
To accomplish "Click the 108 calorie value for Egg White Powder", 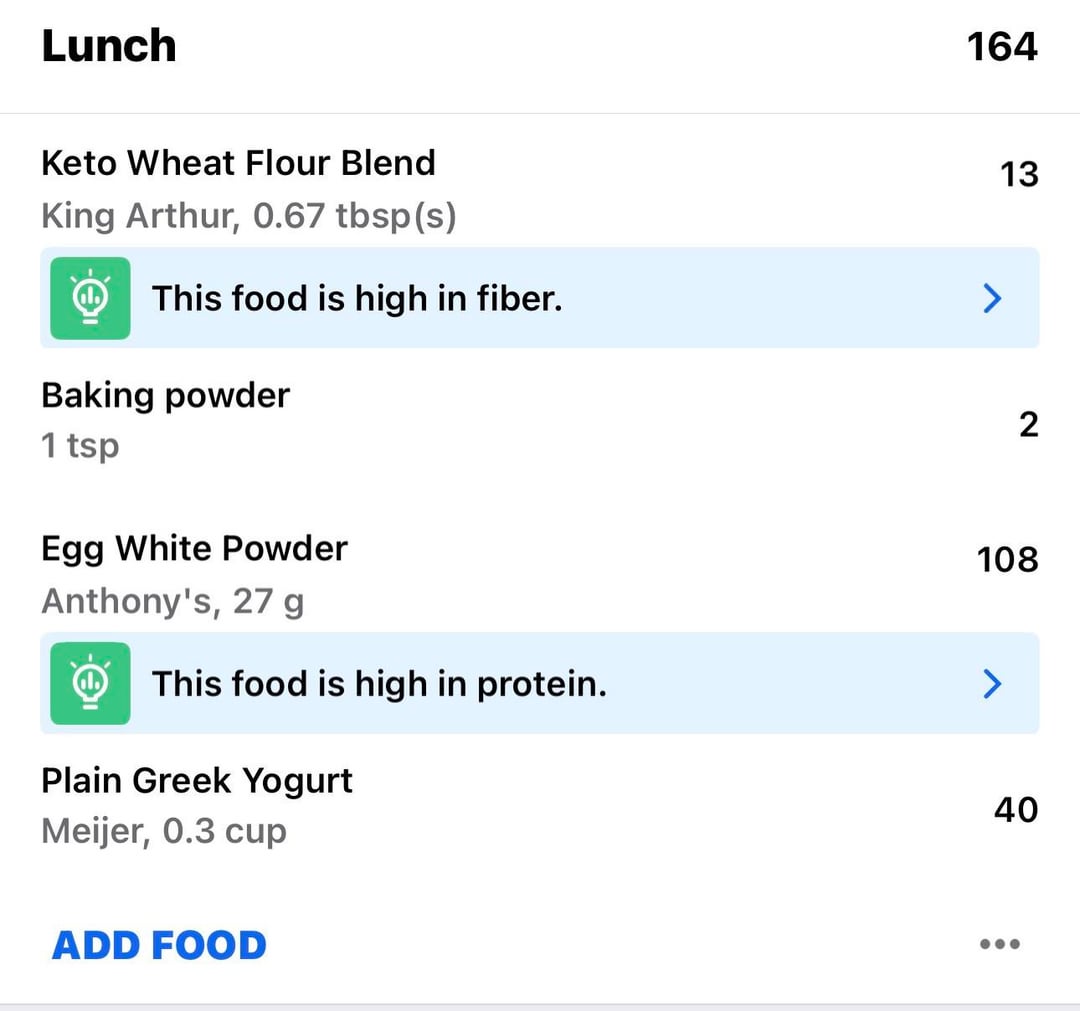I will 1007,560.
